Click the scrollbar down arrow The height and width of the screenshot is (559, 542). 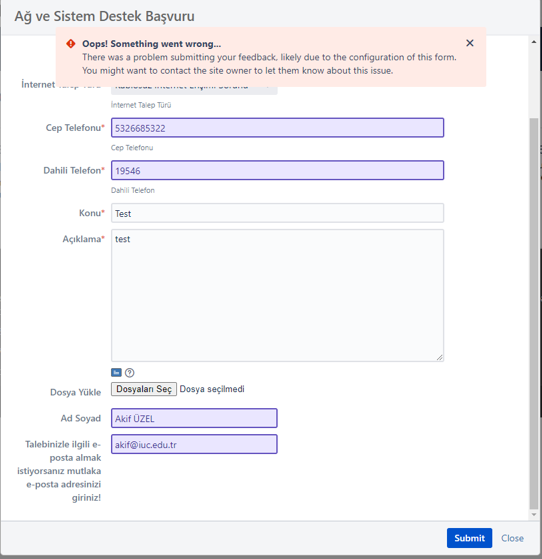point(534,514)
